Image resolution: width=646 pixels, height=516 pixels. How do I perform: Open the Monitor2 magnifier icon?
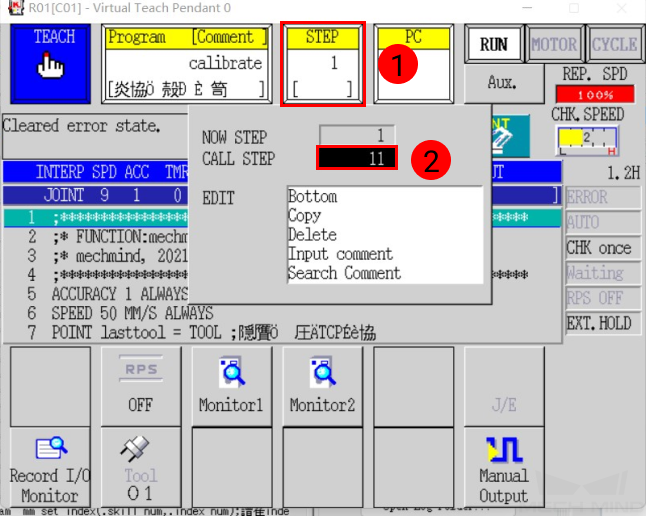click(323, 372)
